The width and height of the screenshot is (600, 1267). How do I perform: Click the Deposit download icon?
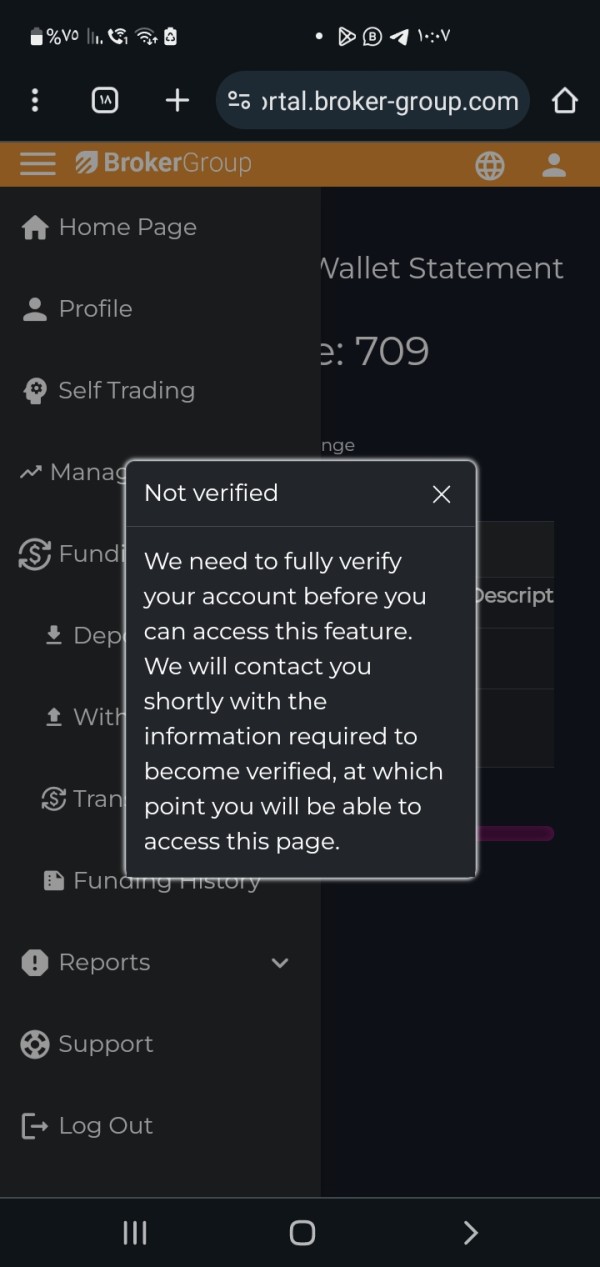tap(54, 634)
